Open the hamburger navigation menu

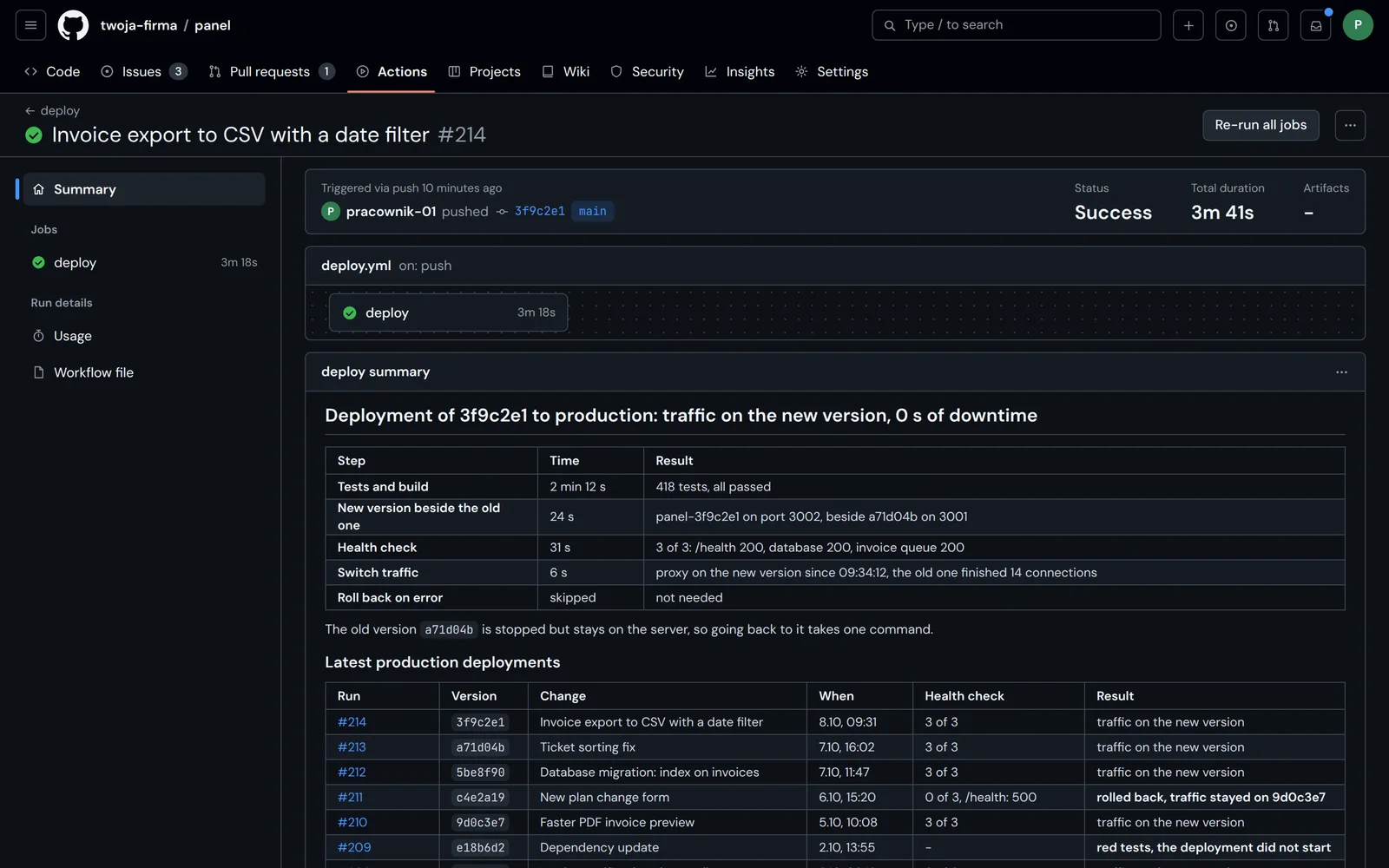click(30, 25)
